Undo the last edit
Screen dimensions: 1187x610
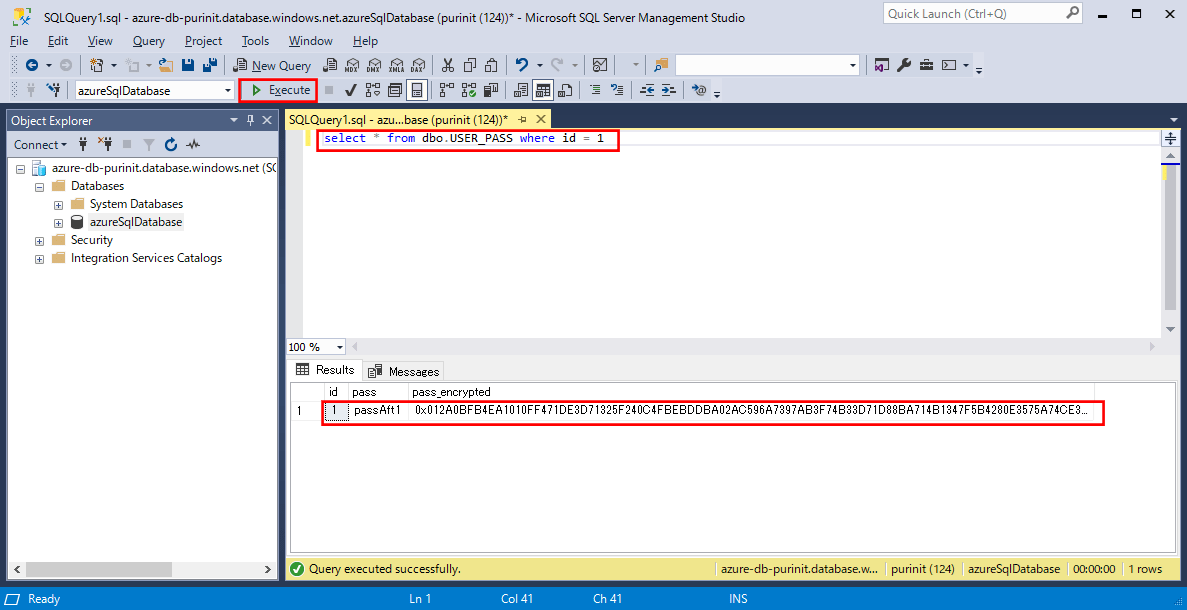(x=521, y=66)
